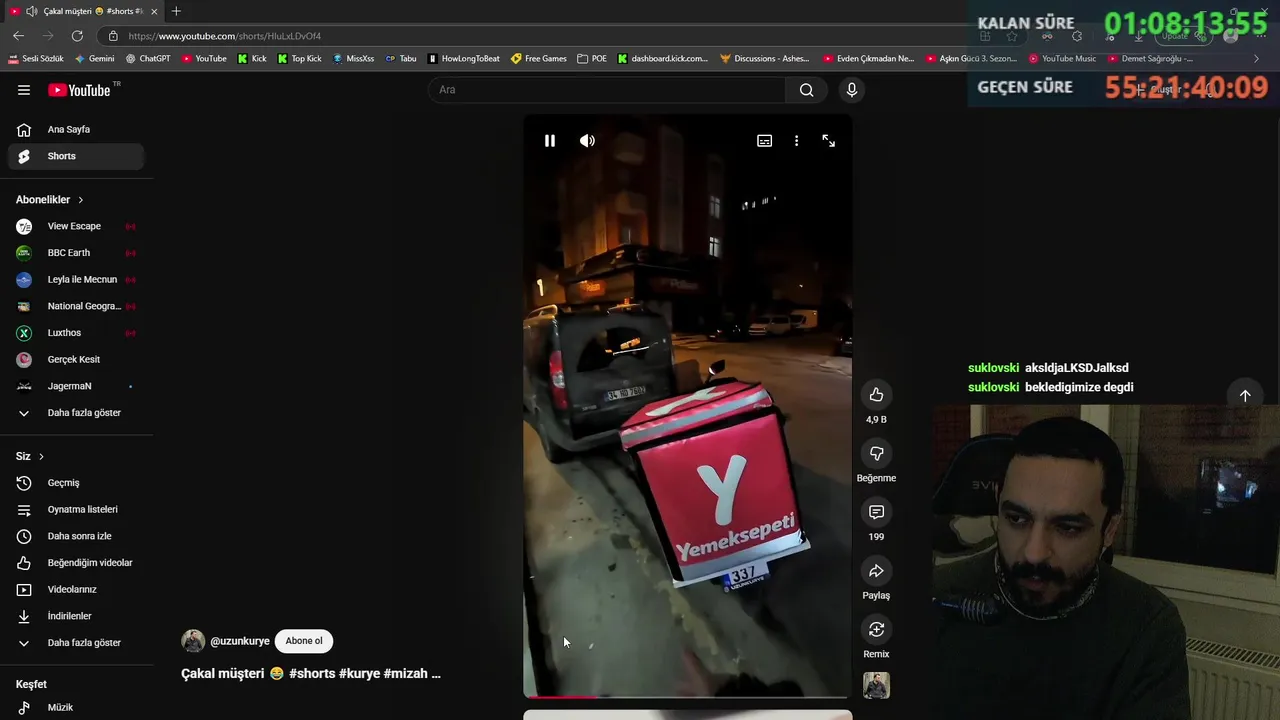This screenshot has height=720, width=1280.
Task: Open the YouTube Music bookmark
Action: [x=1062, y=59]
